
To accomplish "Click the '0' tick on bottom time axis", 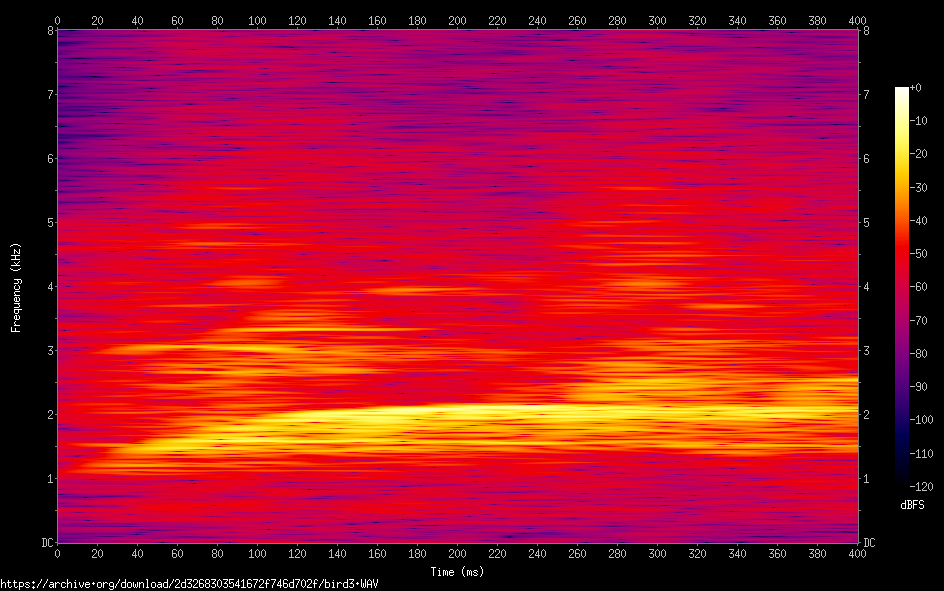I will [57, 553].
